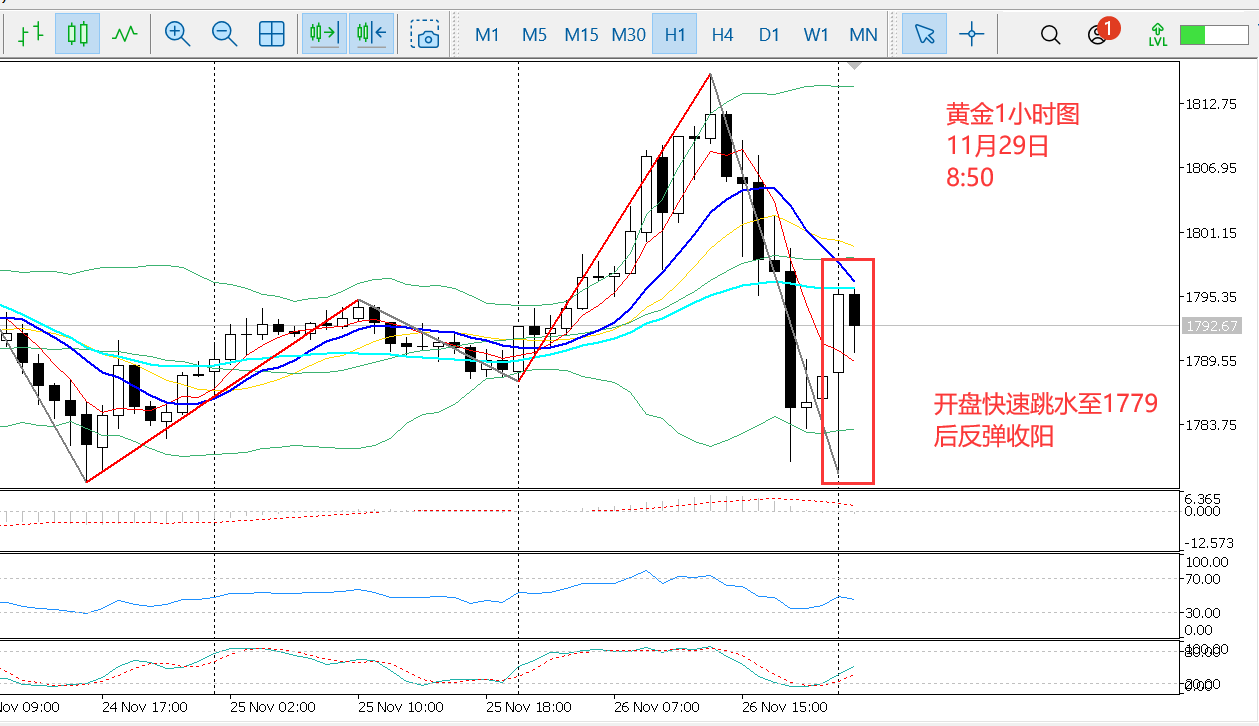Viewport: 1259px width, 726px height.
Task: Switch to bar chart display
Action: 31,33
